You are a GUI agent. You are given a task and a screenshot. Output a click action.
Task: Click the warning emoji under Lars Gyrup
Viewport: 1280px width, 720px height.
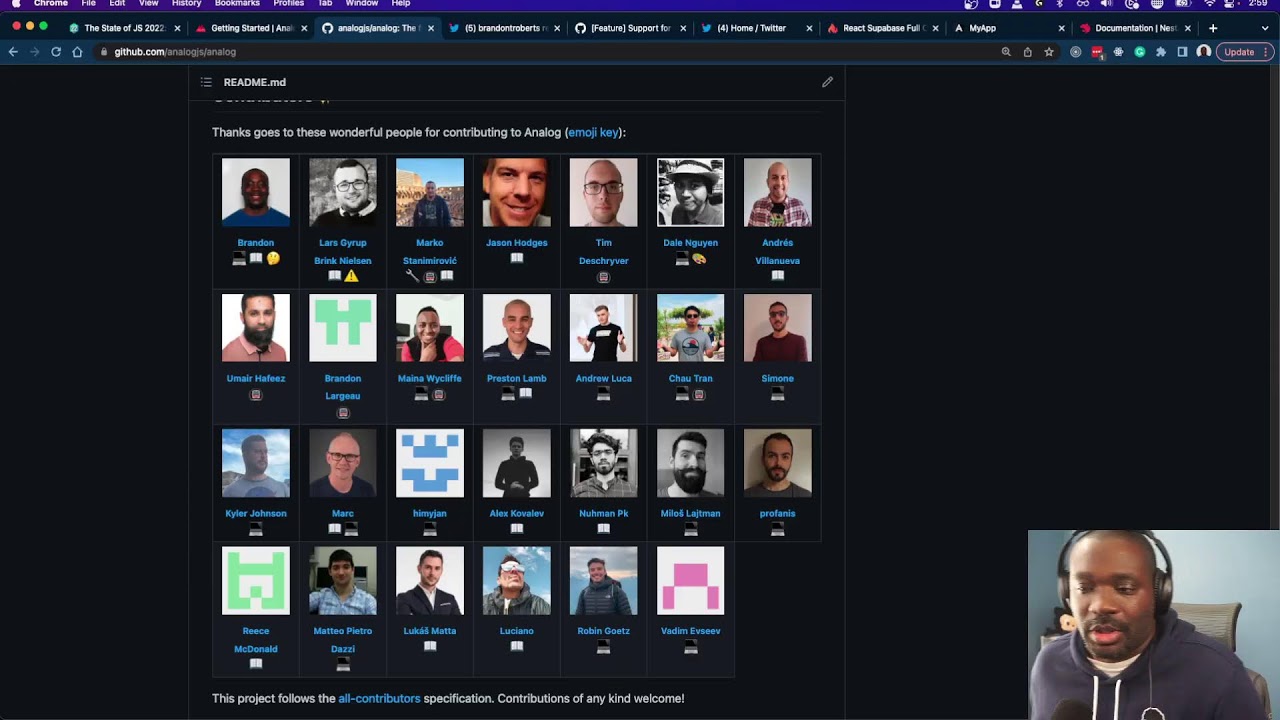[351, 276]
